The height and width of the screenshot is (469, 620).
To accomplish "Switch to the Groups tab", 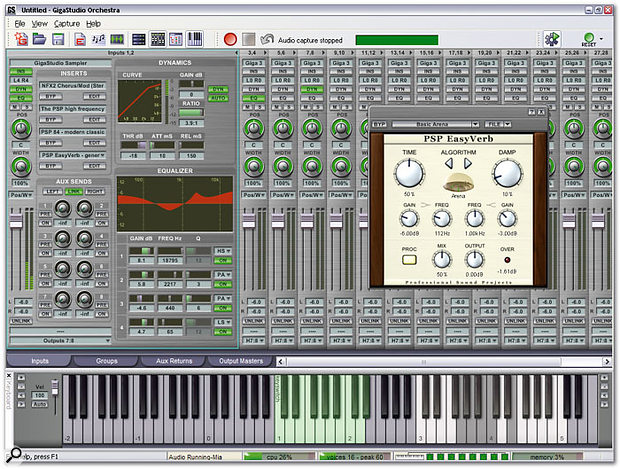I will 106,361.
